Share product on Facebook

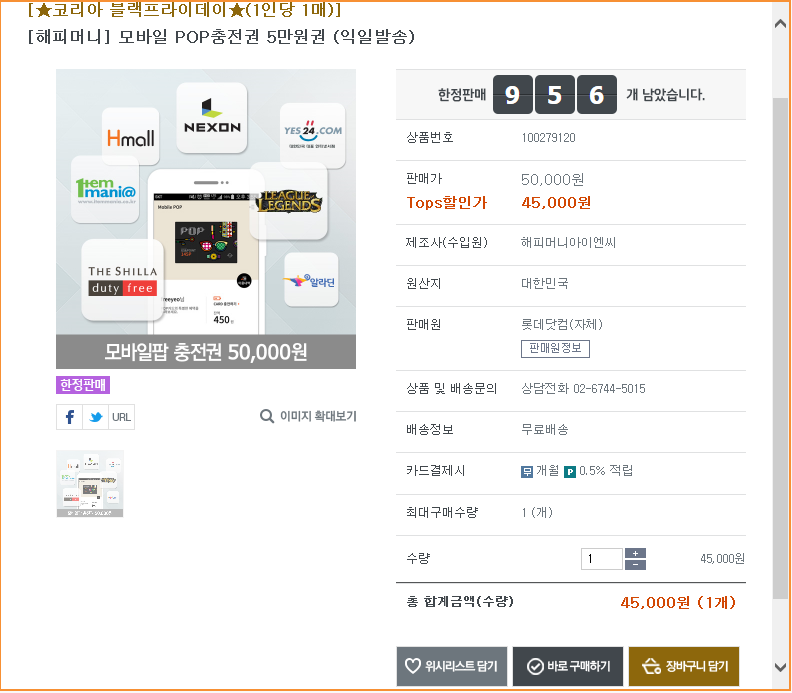coord(69,417)
